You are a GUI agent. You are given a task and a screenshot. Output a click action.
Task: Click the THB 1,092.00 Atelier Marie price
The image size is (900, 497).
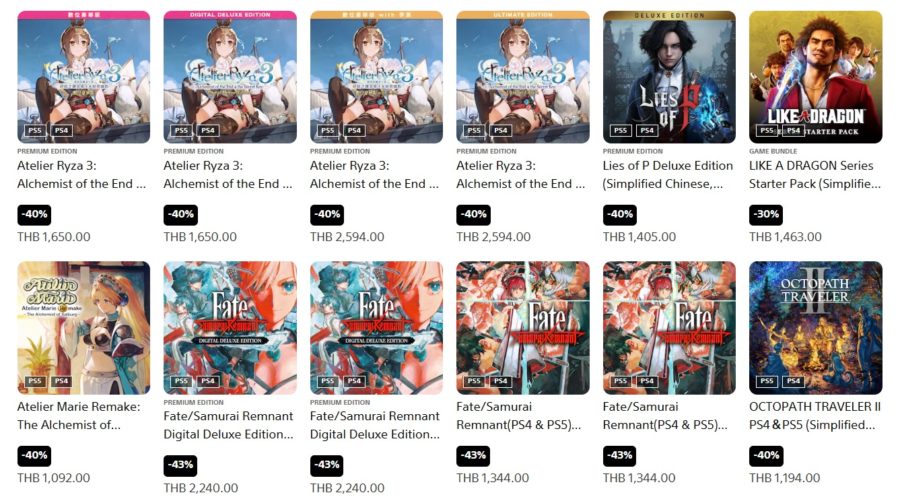(53, 477)
